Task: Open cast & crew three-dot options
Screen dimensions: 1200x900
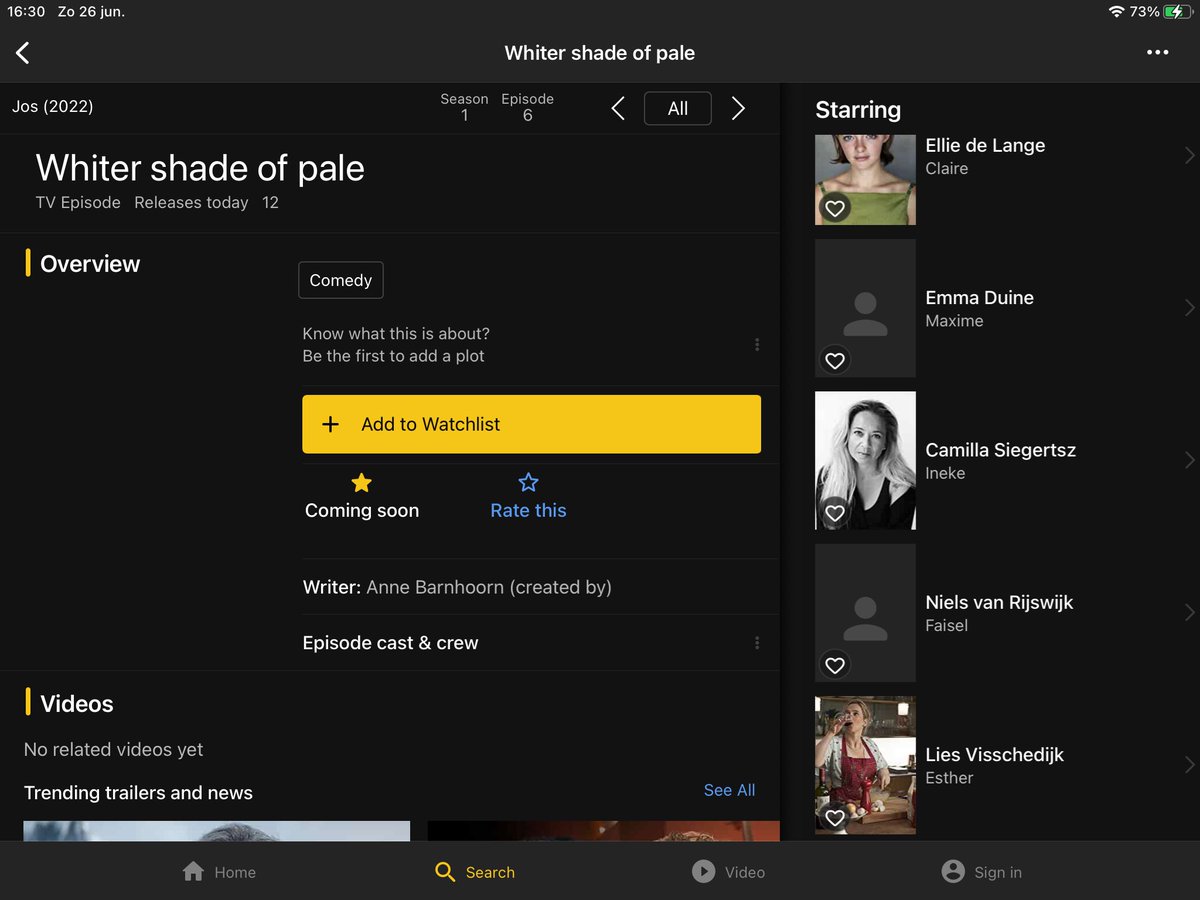Action: [x=757, y=643]
